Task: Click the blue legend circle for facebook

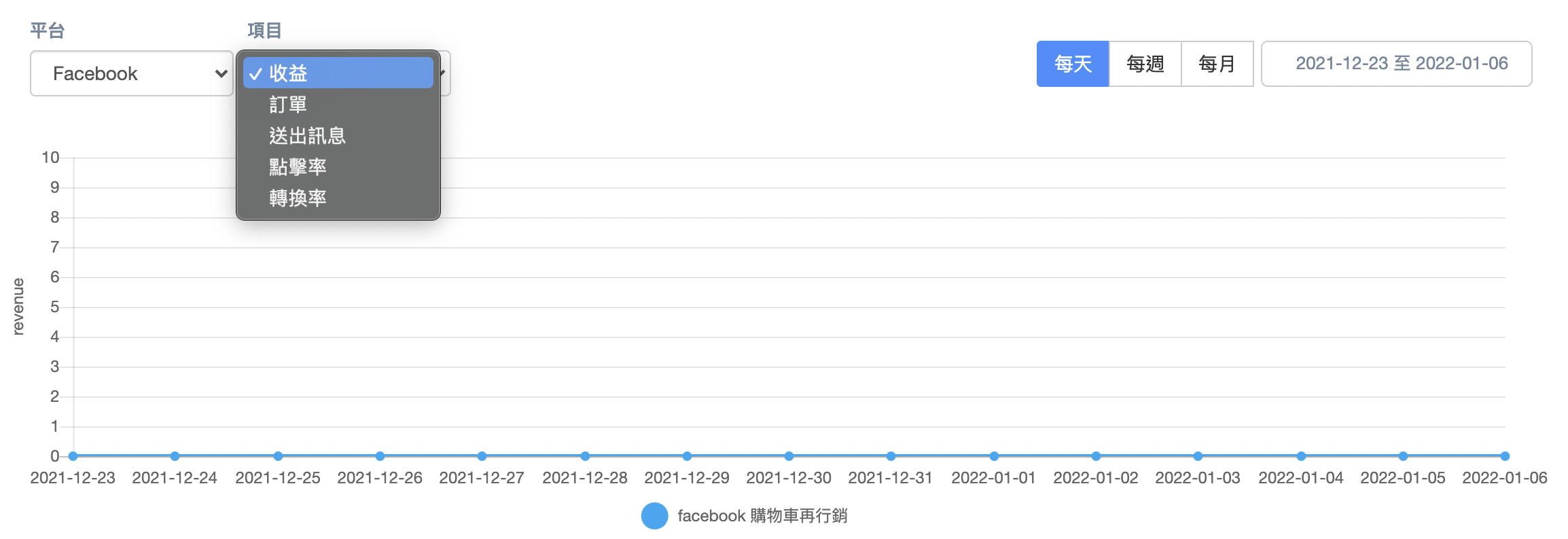Action: 655,516
